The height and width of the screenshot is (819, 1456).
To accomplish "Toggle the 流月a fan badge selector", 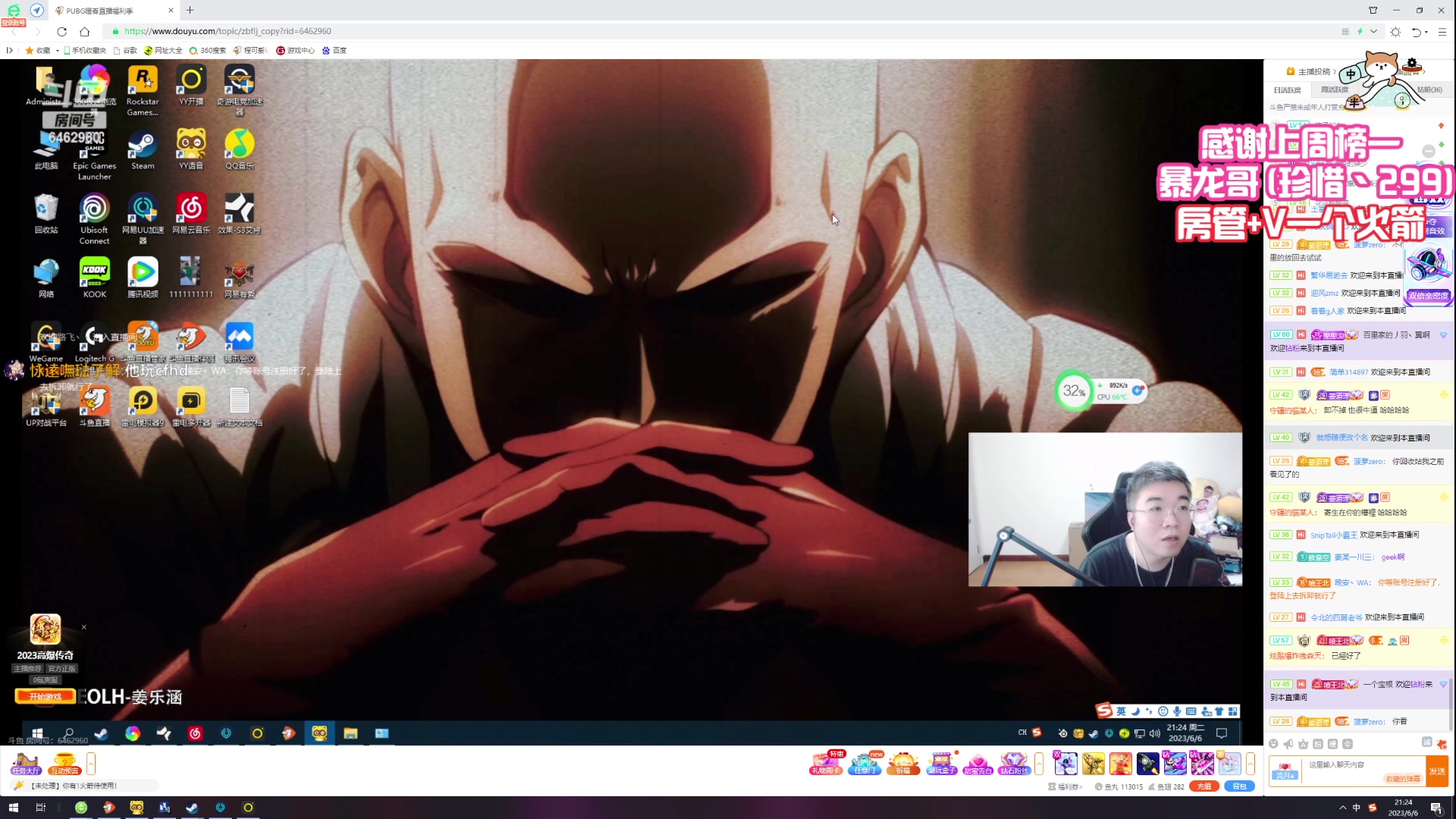I will (x=1285, y=771).
